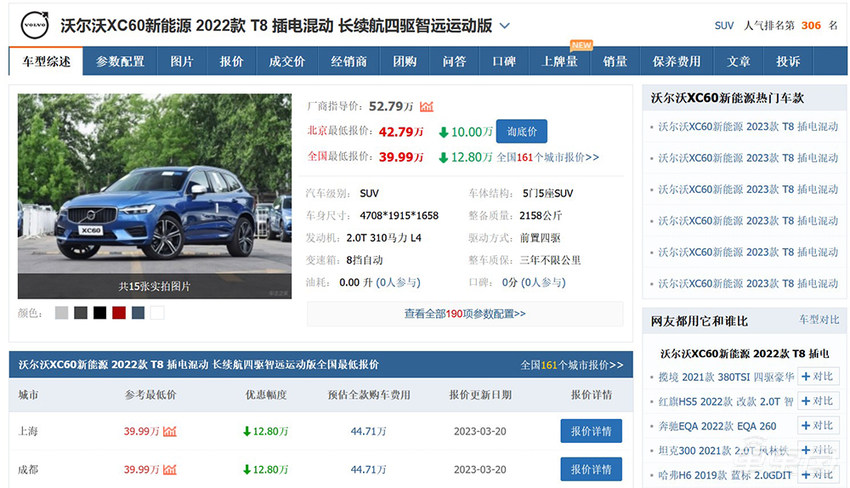Click 0人参与 next to 油耗

point(398,282)
